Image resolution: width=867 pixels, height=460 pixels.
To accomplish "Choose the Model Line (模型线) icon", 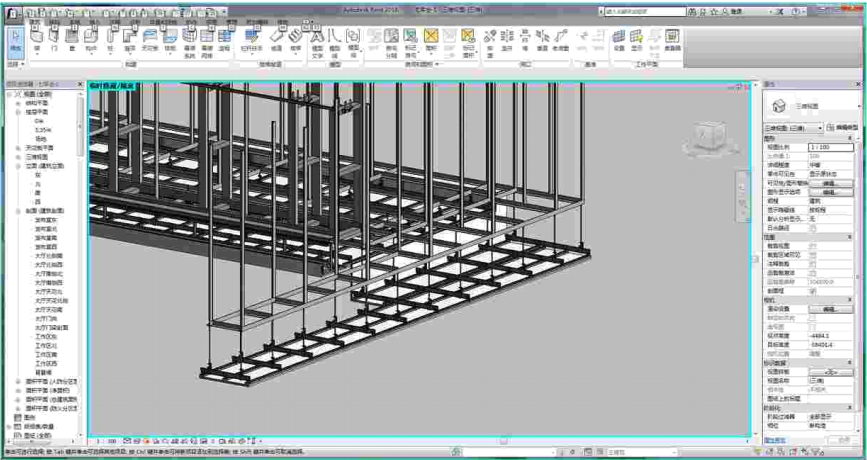I will [x=334, y=36].
